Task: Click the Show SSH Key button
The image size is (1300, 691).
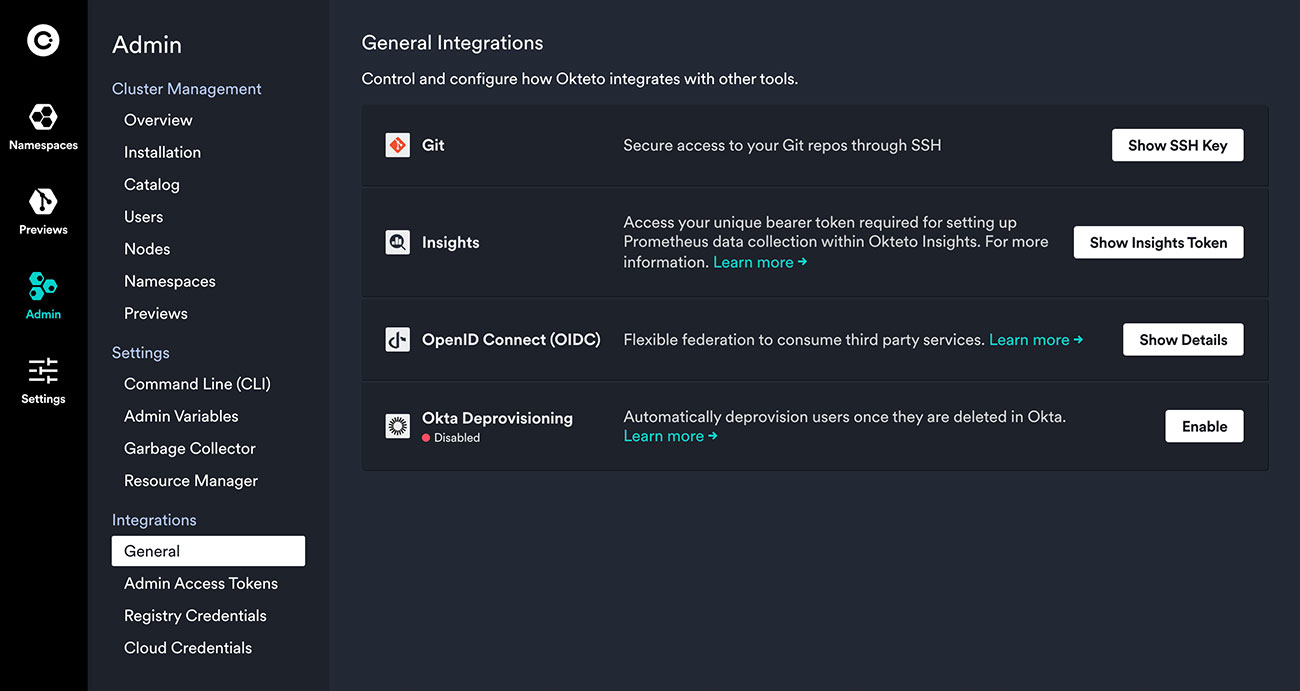Action: tap(1177, 144)
